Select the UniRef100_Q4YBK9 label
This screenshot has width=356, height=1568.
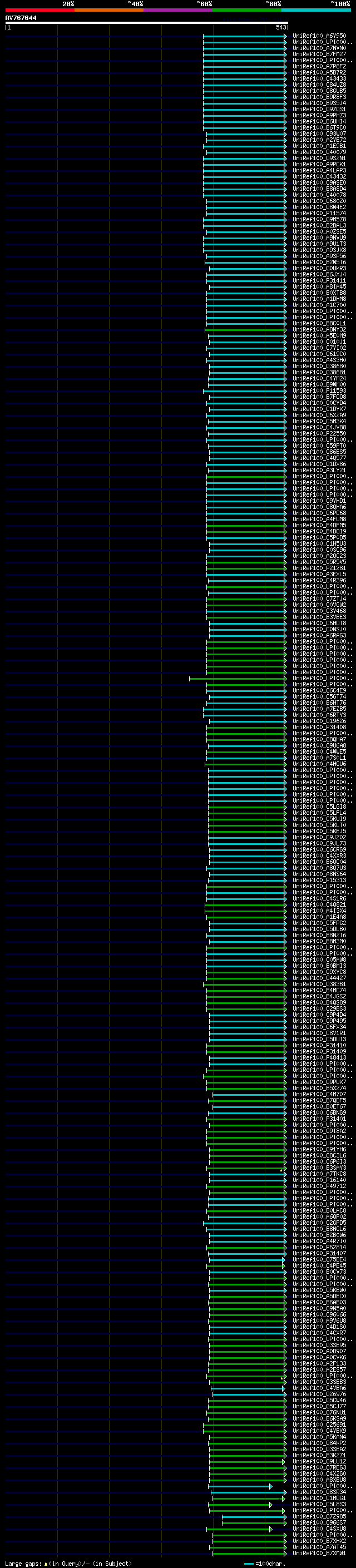[x=319, y=1431]
